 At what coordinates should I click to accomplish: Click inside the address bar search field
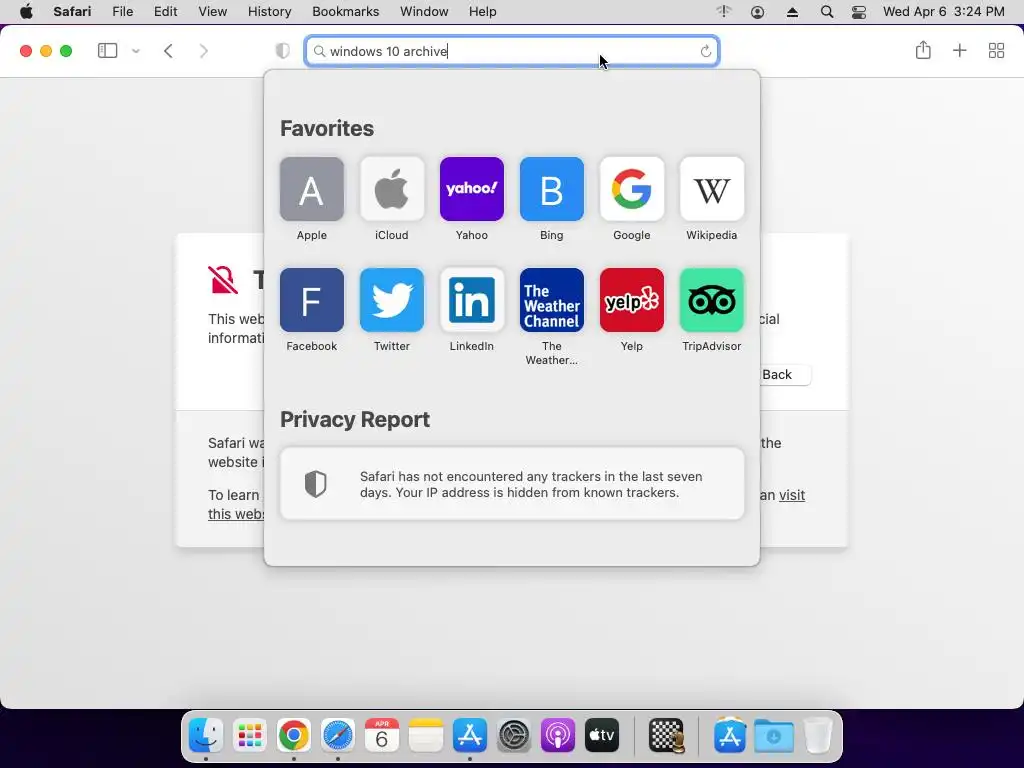coord(512,51)
